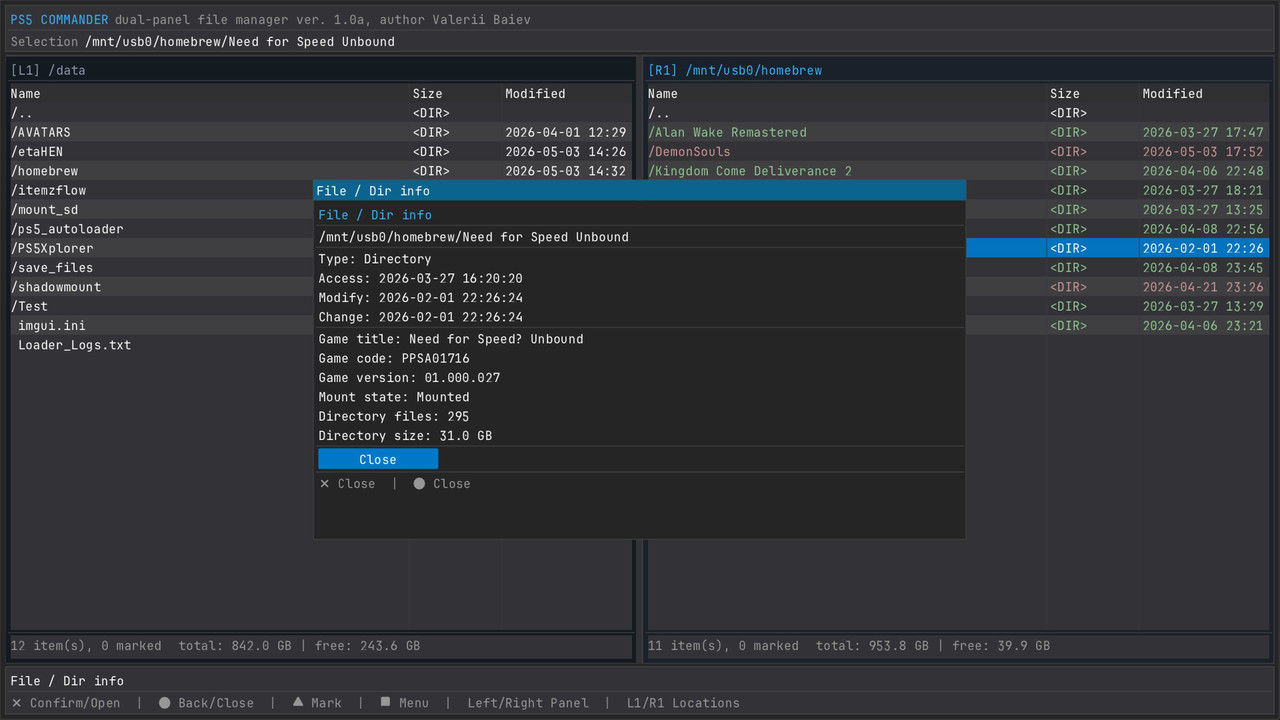Click right panel row dated 2026-03-27 13:29
1280x720 pixels.
(1118, 306)
